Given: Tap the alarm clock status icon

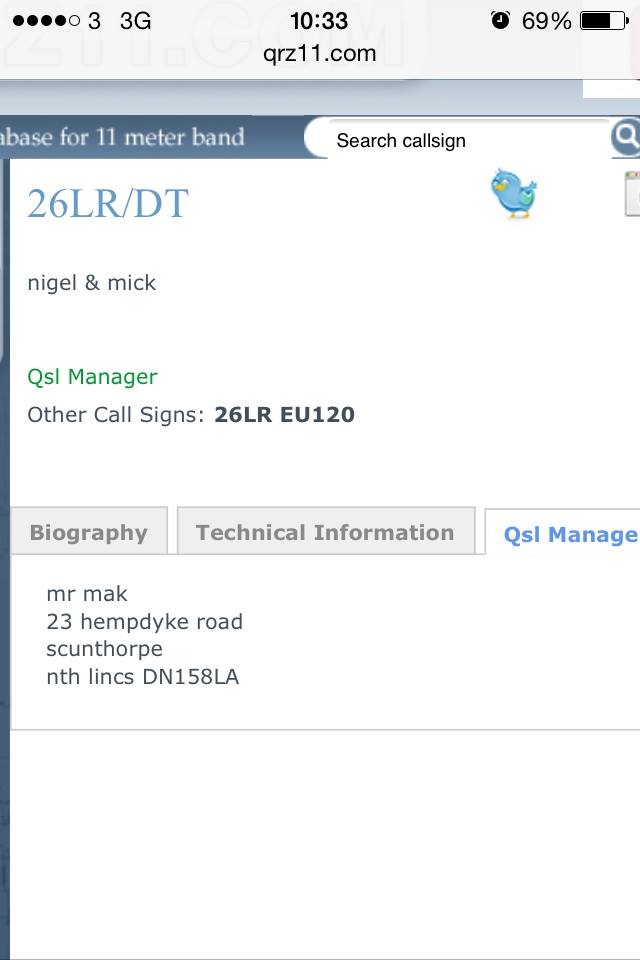Looking at the screenshot, I should point(500,20).
